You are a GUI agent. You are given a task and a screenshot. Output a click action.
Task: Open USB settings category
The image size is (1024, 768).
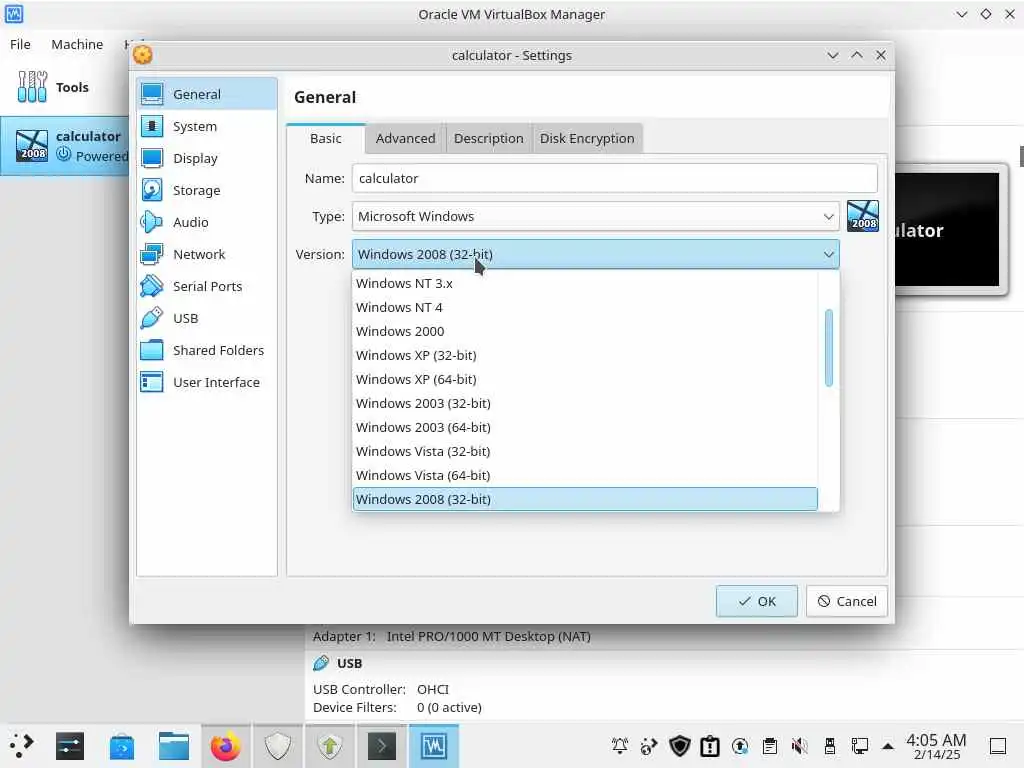coord(206,318)
